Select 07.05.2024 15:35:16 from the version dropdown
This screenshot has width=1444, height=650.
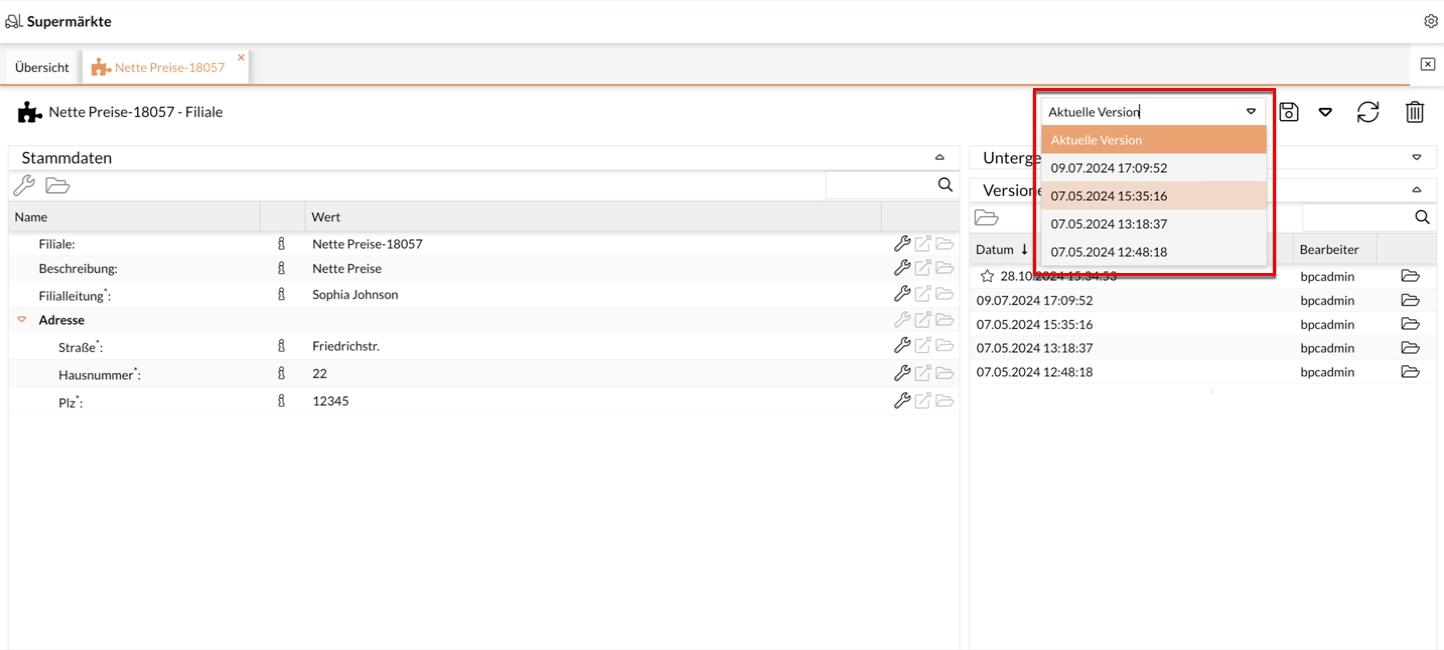pos(1108,196)
